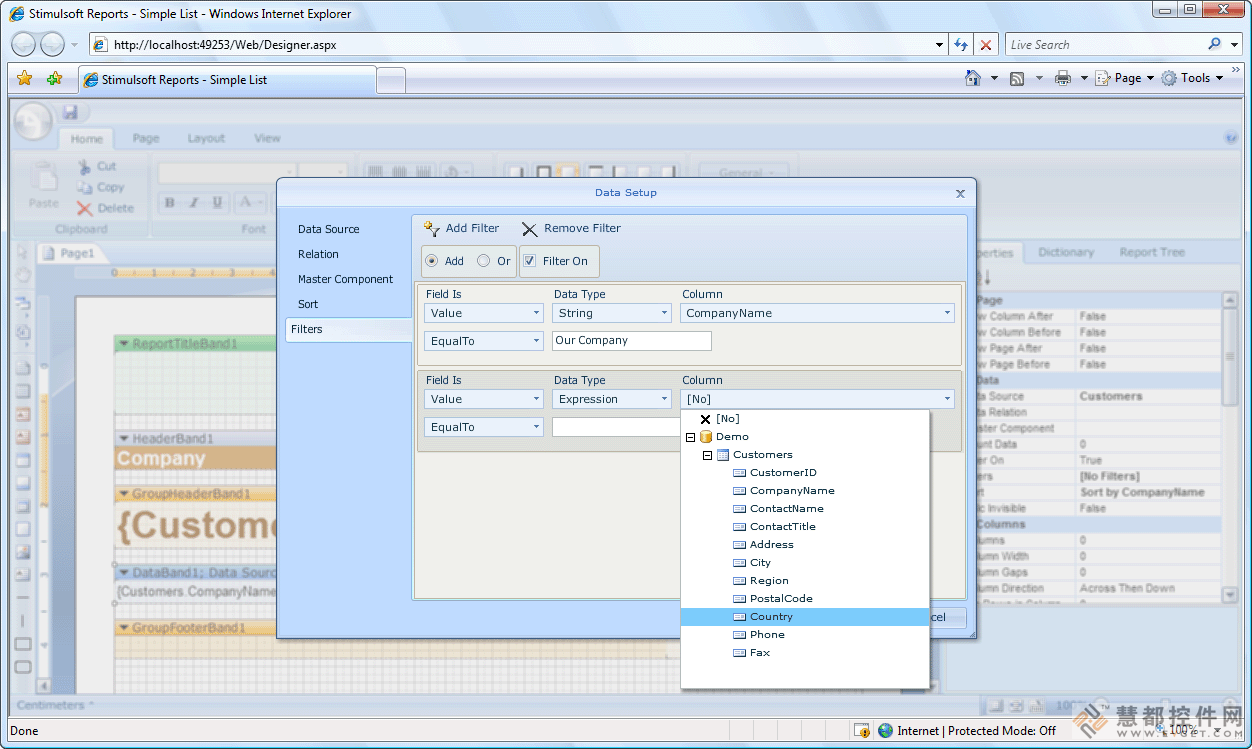Close the Data Setup dialog
Screen dimensions: 1252x749
coord(960,194)
